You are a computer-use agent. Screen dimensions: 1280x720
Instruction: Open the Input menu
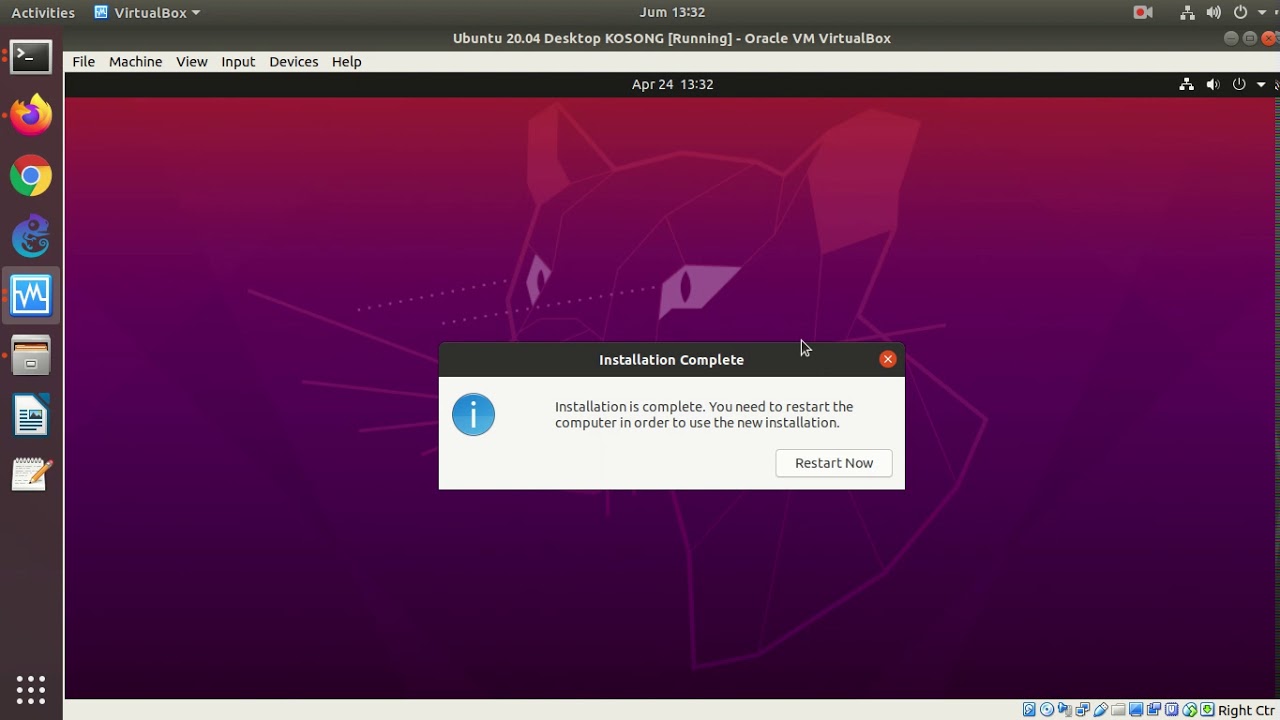point(238,62)
